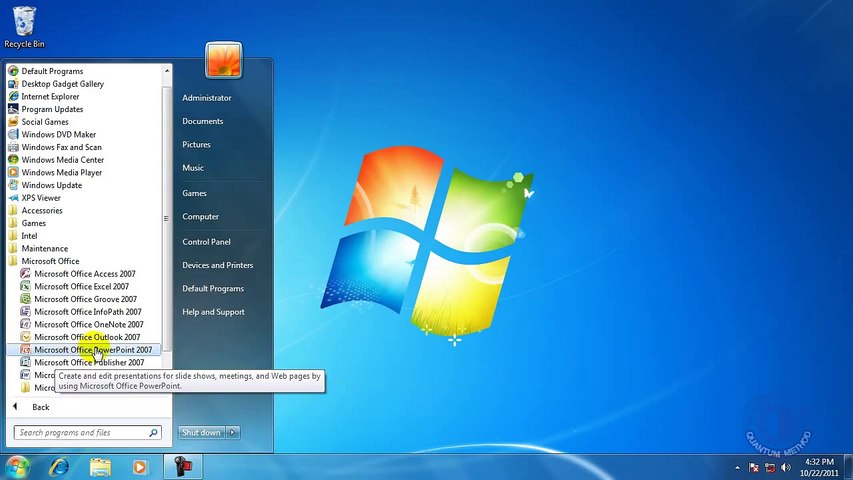Launch Microsoft Office Outlook 2007 icon

pyautogui.click(x=25, y=337)
